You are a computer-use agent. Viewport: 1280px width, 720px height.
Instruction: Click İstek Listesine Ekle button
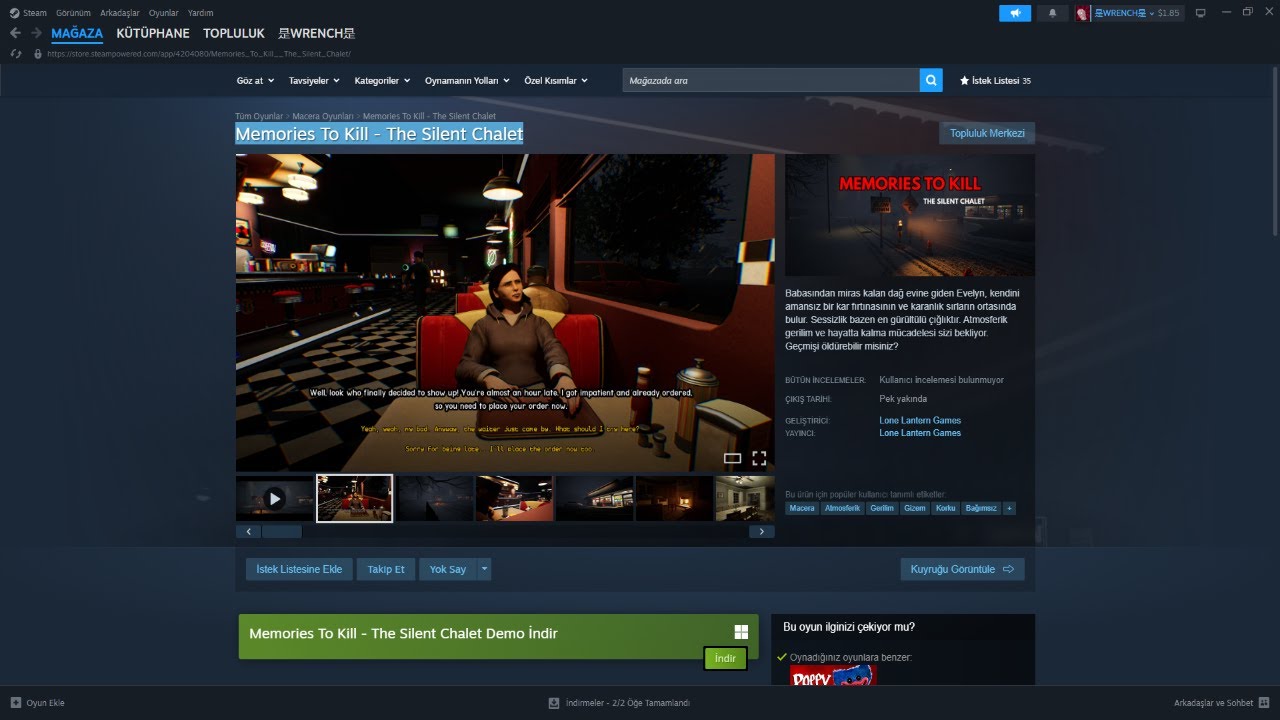pyautogui.click(x=299, y=569)
